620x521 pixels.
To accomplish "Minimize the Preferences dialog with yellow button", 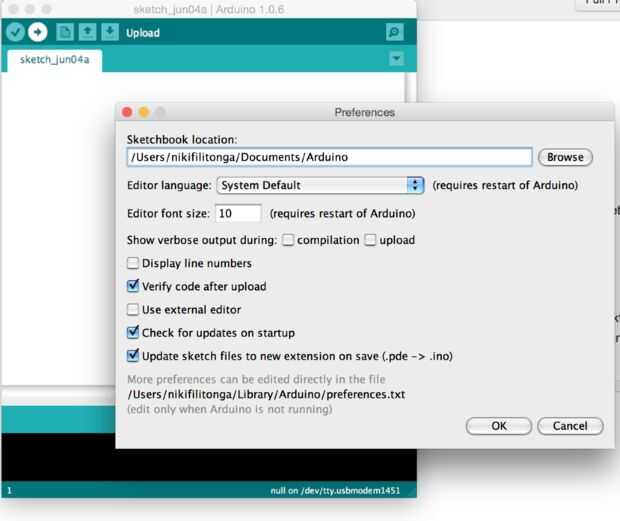I will click(x=144, y=112).
